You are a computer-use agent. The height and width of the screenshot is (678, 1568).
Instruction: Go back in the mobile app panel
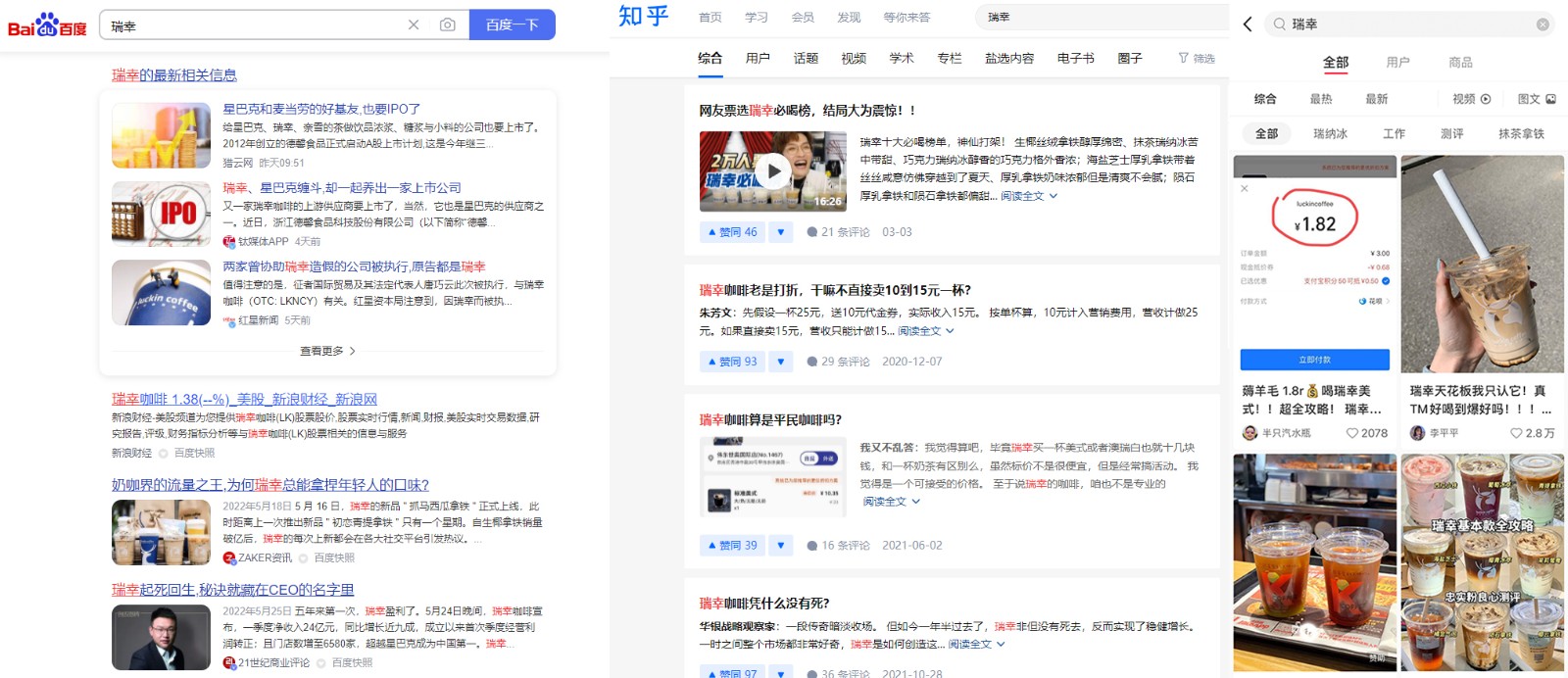coord(1248,24)
